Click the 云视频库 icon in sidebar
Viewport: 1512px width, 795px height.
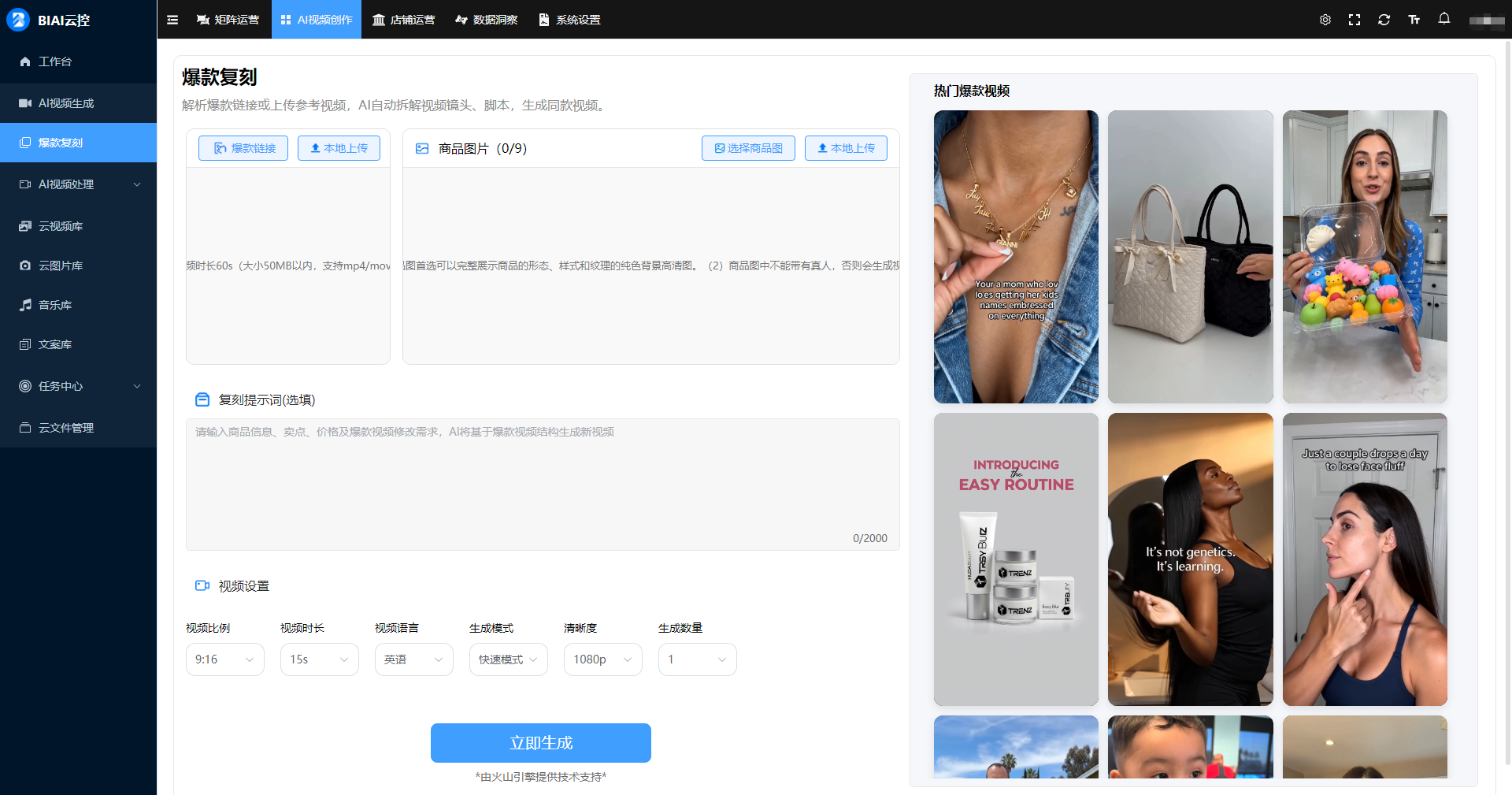pyautogui.click(x=25, y=226)
